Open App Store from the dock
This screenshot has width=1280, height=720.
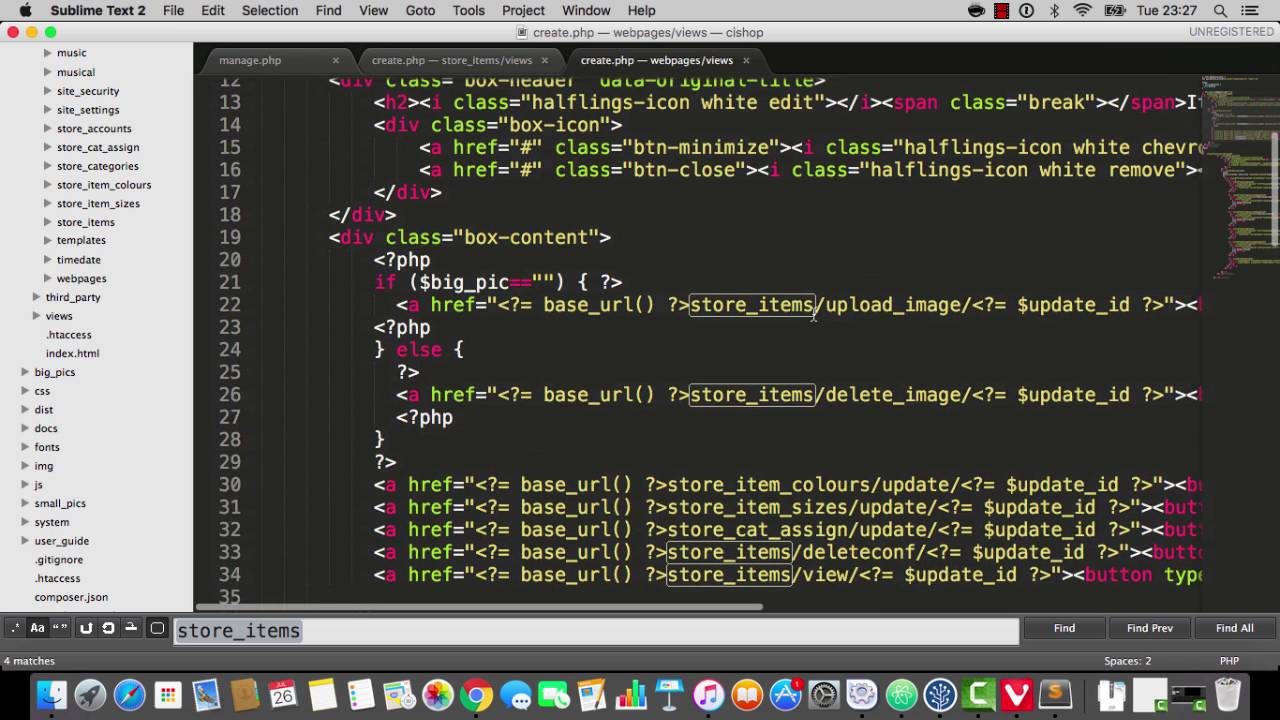(x=785, y=694)
